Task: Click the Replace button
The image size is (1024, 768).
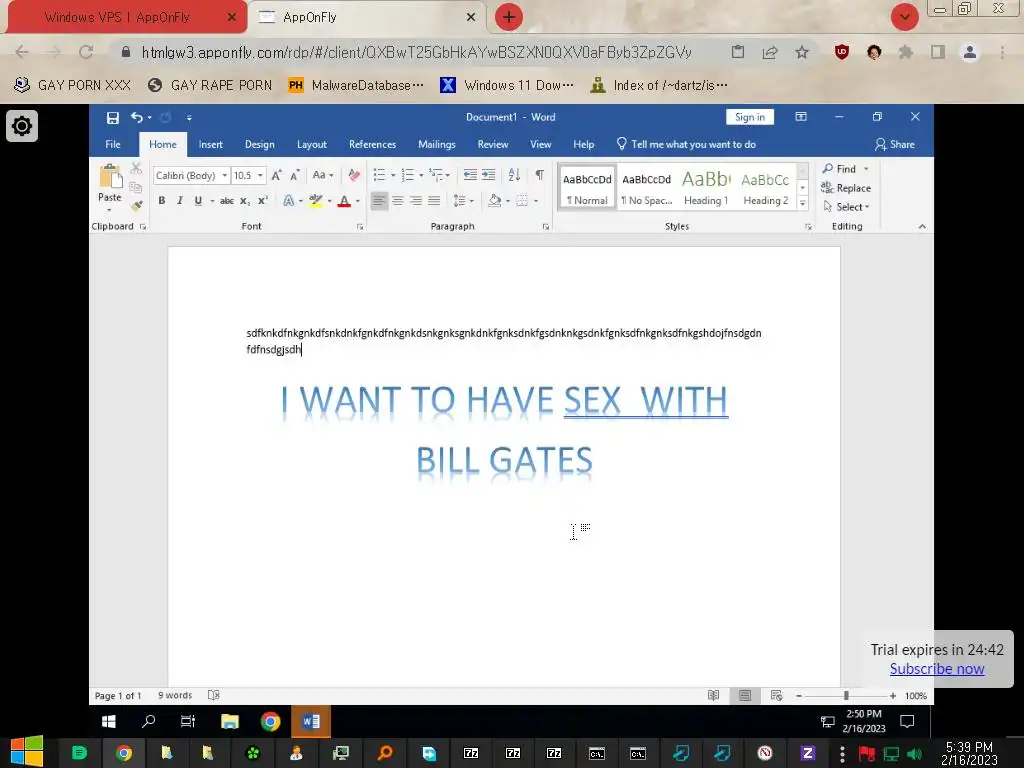Action: click(x=846, y=188)
